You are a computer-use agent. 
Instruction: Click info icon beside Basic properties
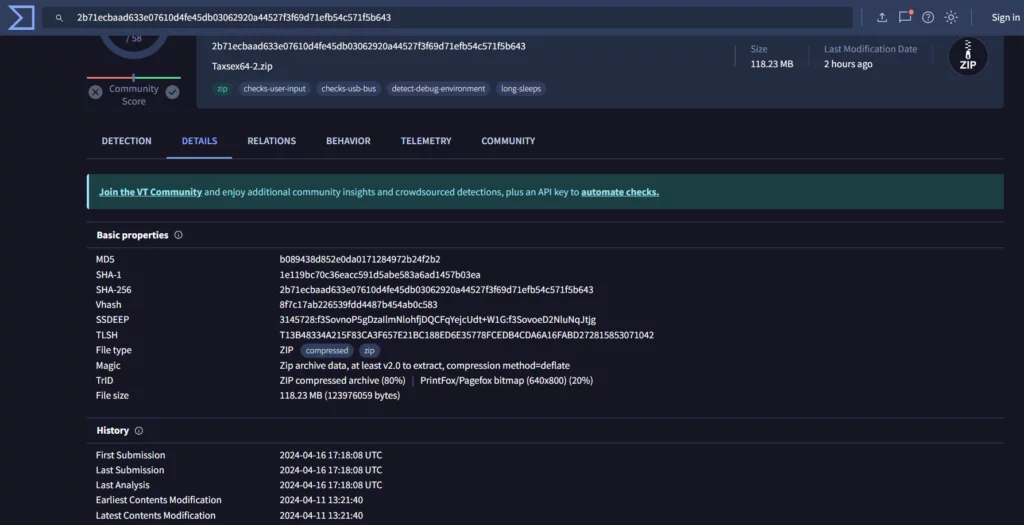179,235
